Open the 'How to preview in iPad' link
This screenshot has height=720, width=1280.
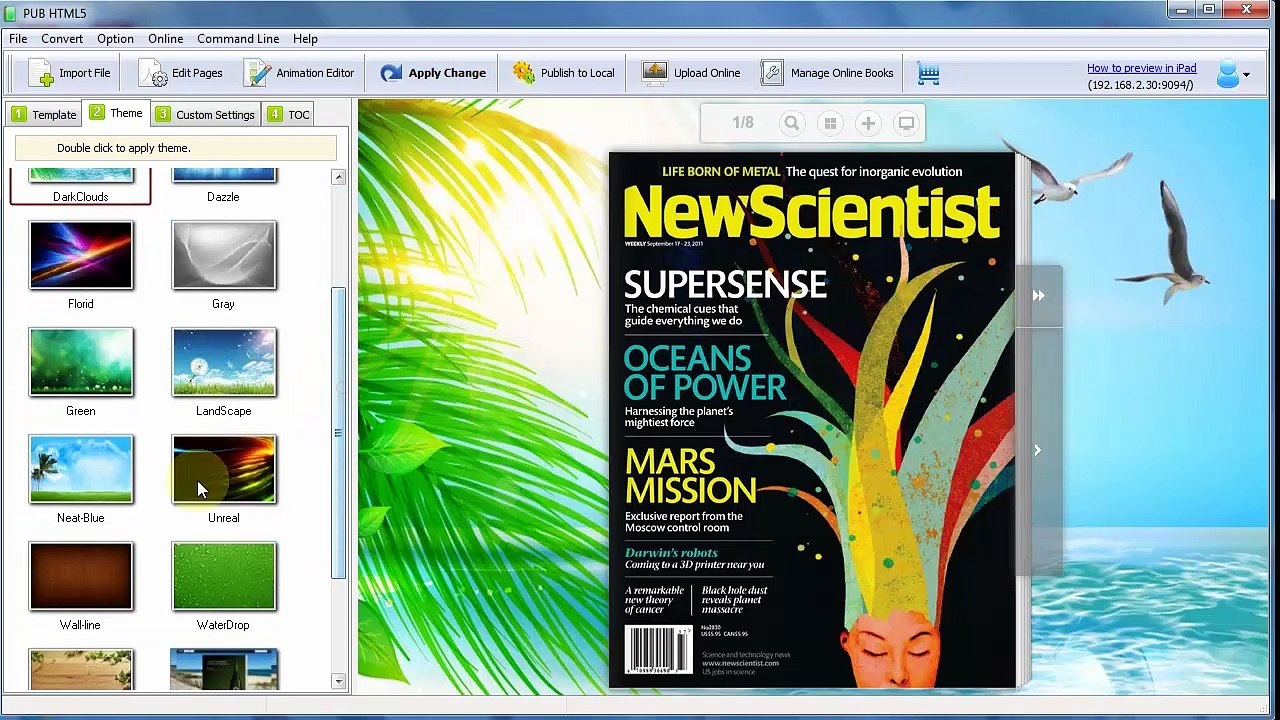click(x=1141, y=68)
